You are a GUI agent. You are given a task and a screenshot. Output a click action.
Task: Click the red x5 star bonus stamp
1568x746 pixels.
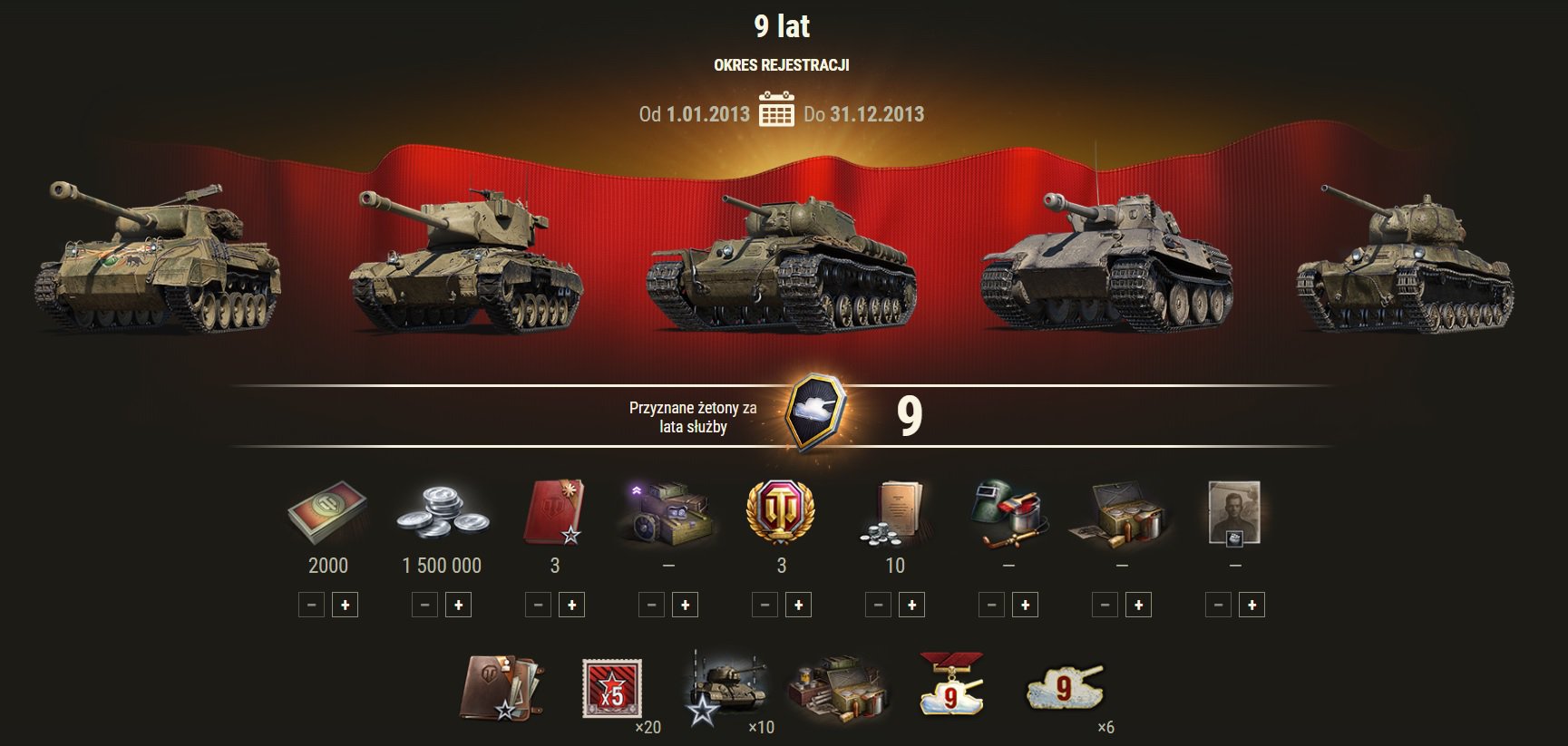coord(611,689)
